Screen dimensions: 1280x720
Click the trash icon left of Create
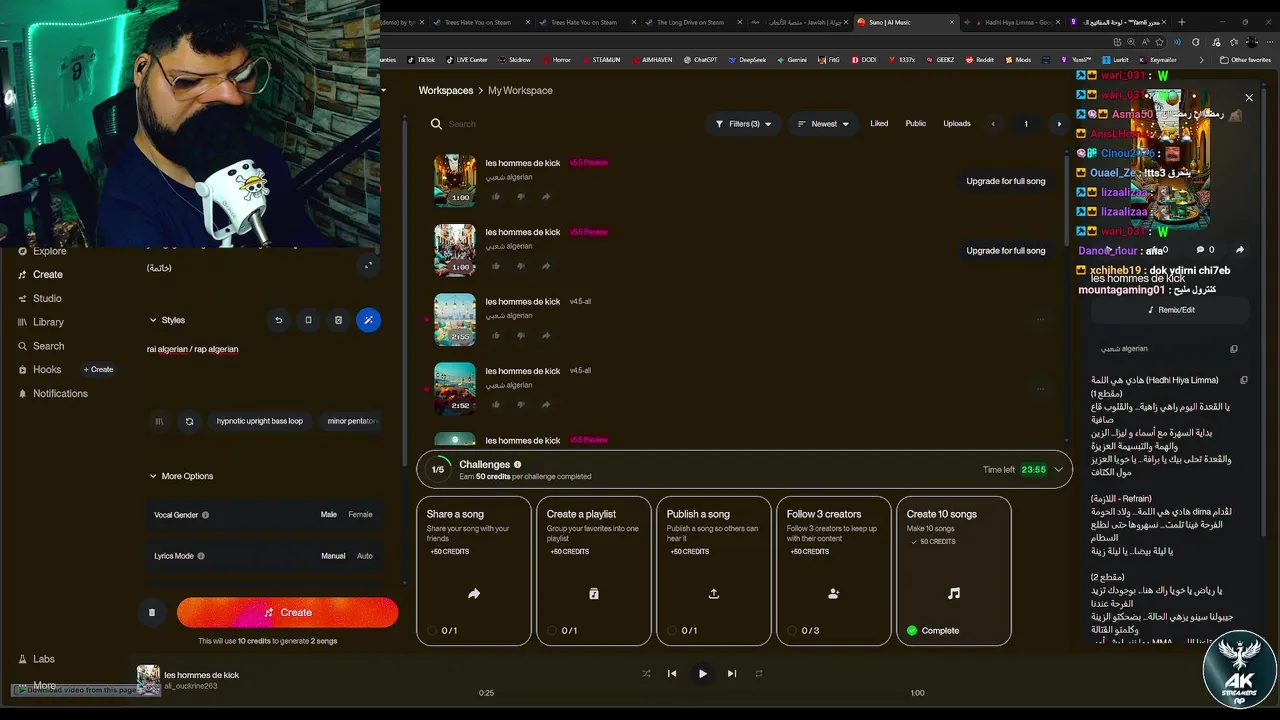click(x=152, y=612)
